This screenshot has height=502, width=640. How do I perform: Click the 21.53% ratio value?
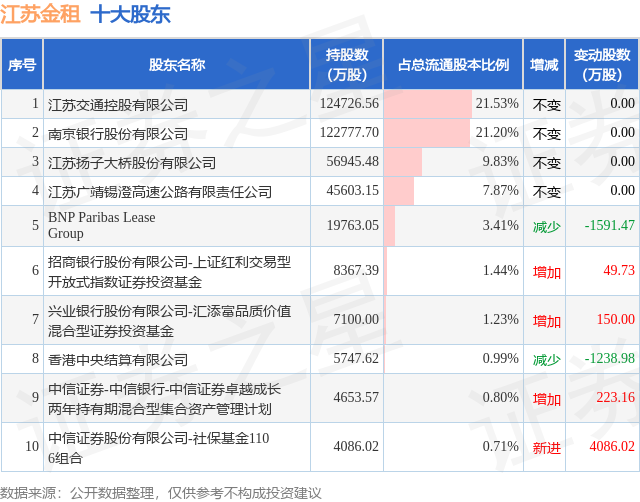click(x=497, y=104)
